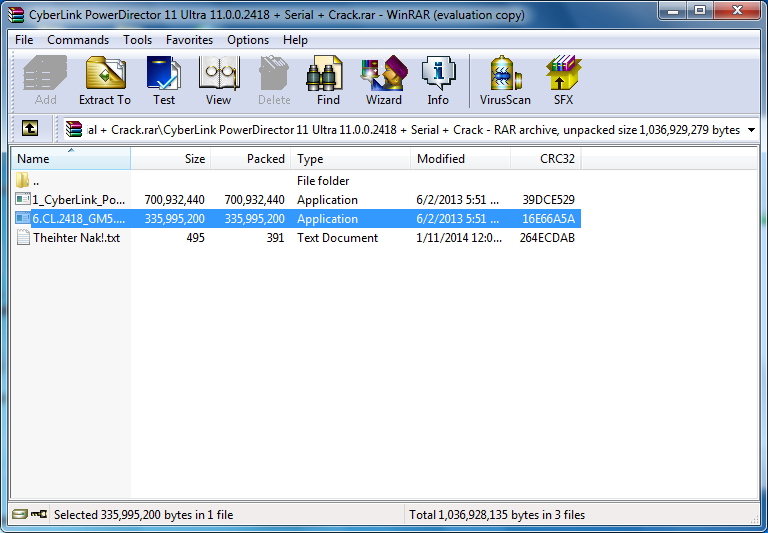Open the Help menu
Viewport: 768px width, 533px height.
[x=295, y=40]
